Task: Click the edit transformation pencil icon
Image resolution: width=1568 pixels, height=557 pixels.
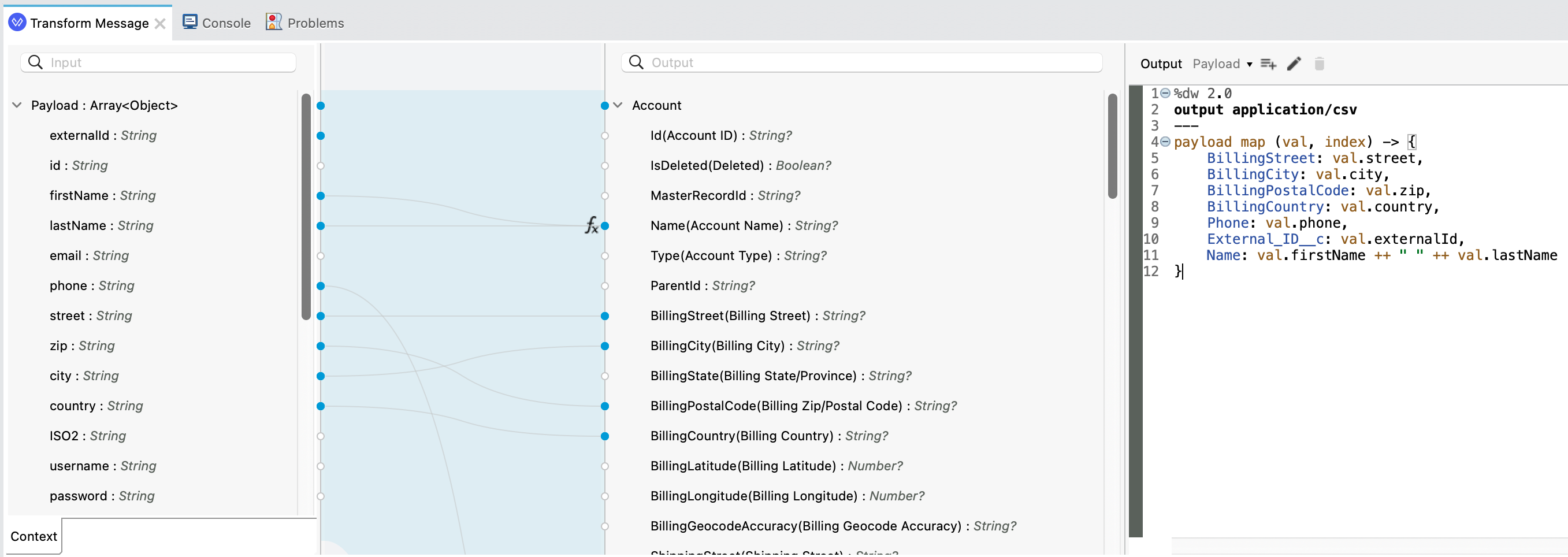Action: (1294, 64)
